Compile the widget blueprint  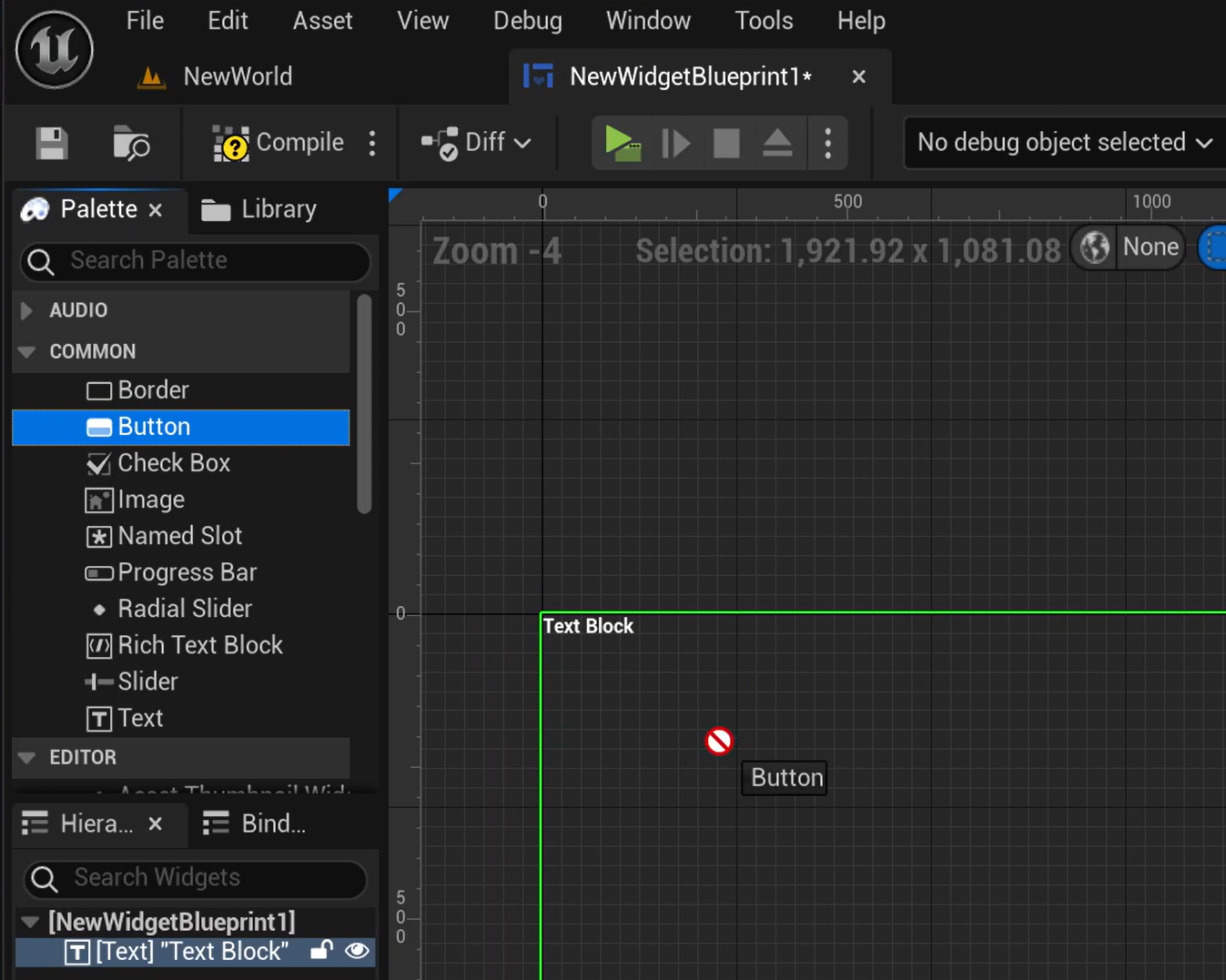click(278, 143)
